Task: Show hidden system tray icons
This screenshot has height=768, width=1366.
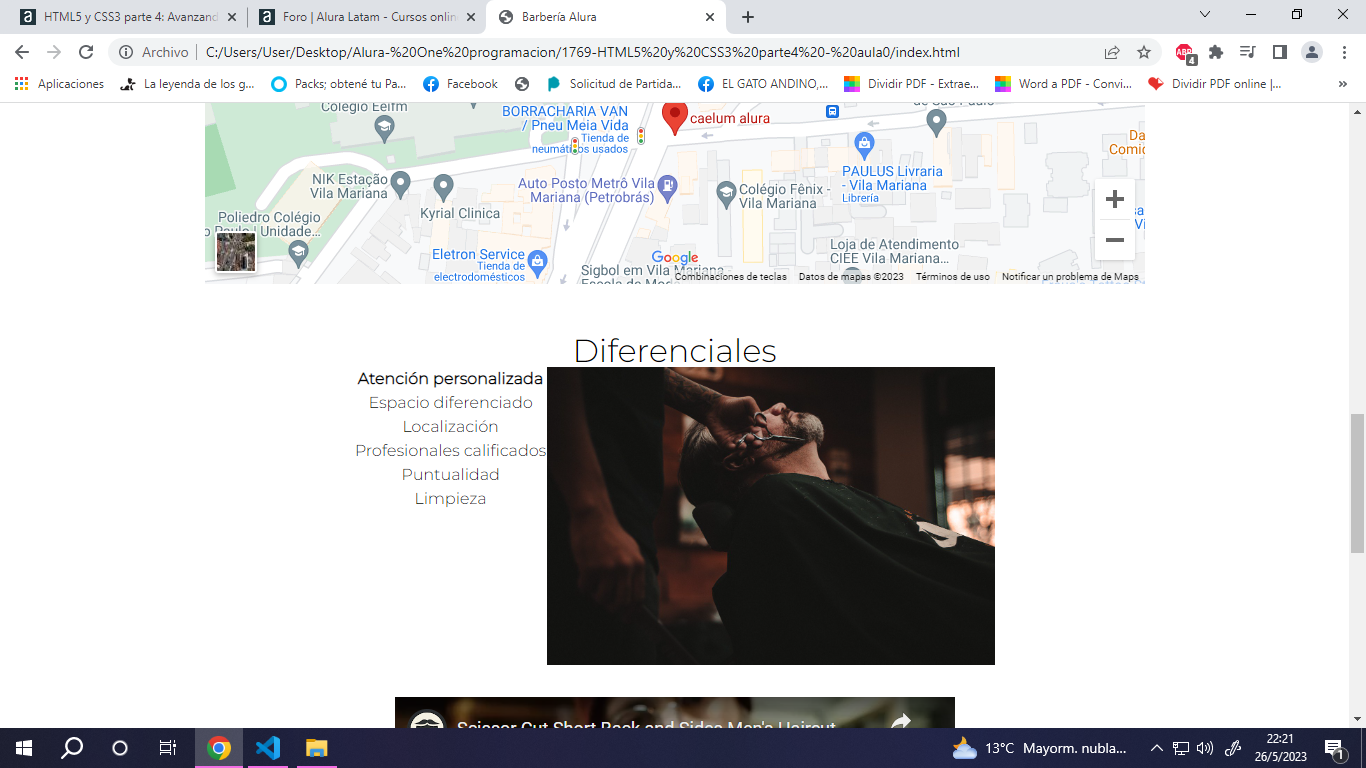Action: pos(1156,748)
